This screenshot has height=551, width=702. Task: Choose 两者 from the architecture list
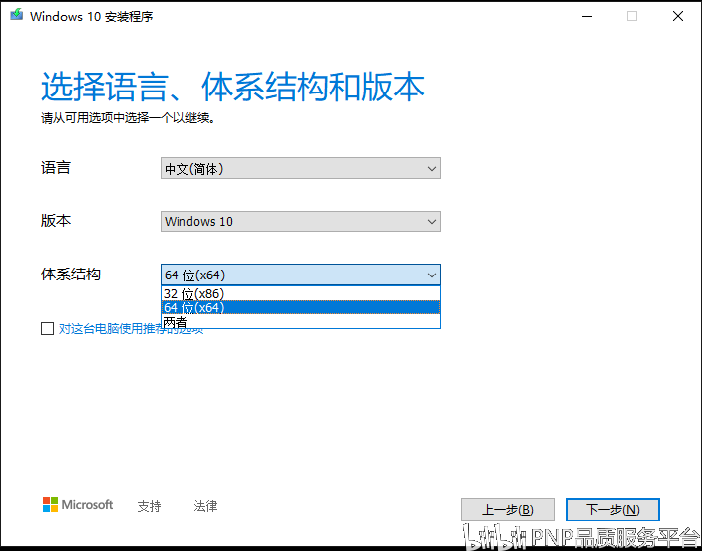pyautogui.click(x=301, y=321)
